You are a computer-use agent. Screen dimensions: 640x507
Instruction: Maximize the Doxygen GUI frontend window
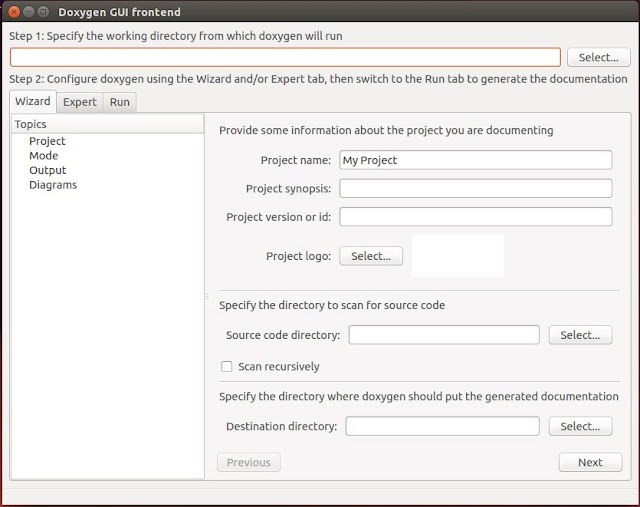click(43, 12)
